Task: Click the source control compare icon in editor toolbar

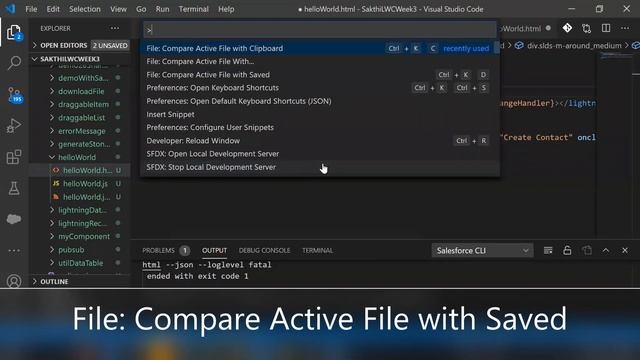Action: (x=587, y=28)
